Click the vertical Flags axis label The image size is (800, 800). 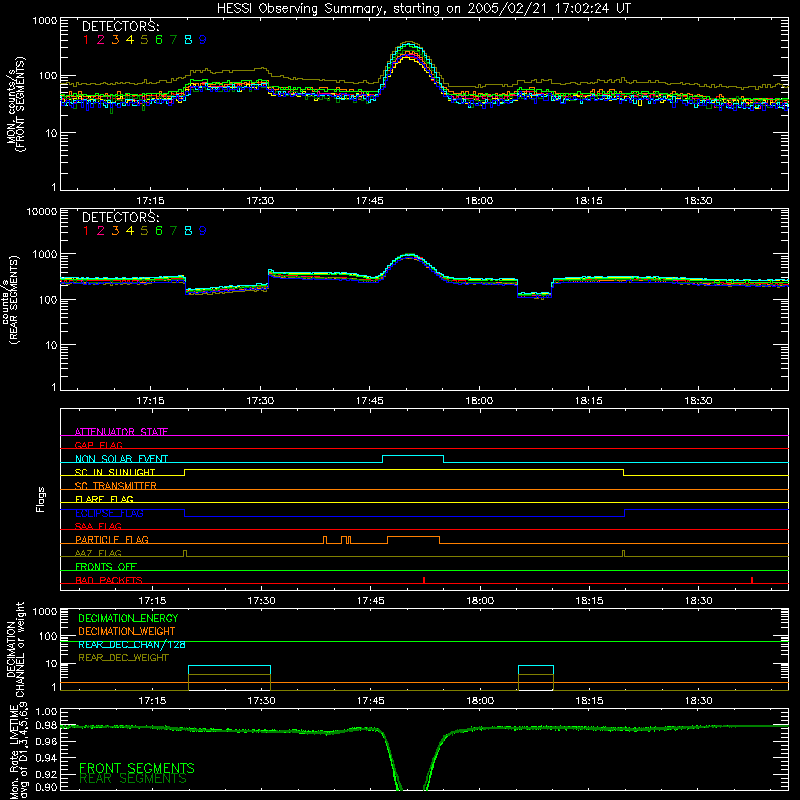pyautogui.click(x=41, y=499)
